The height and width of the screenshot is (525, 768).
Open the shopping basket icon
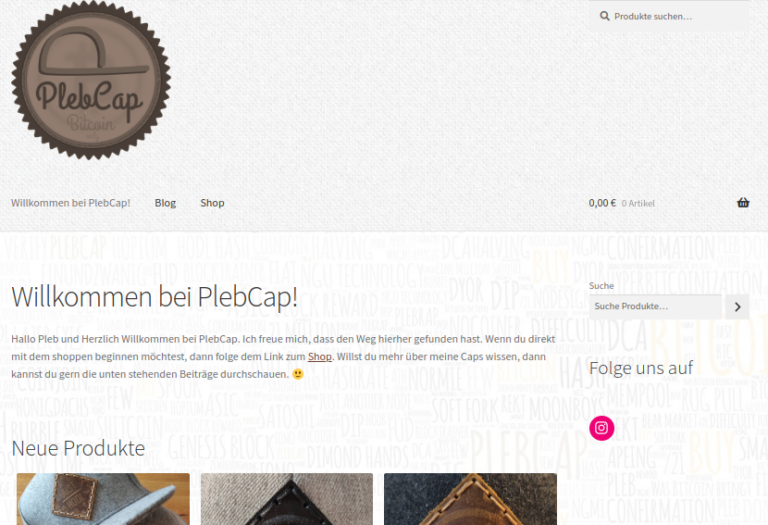point(743,202)
